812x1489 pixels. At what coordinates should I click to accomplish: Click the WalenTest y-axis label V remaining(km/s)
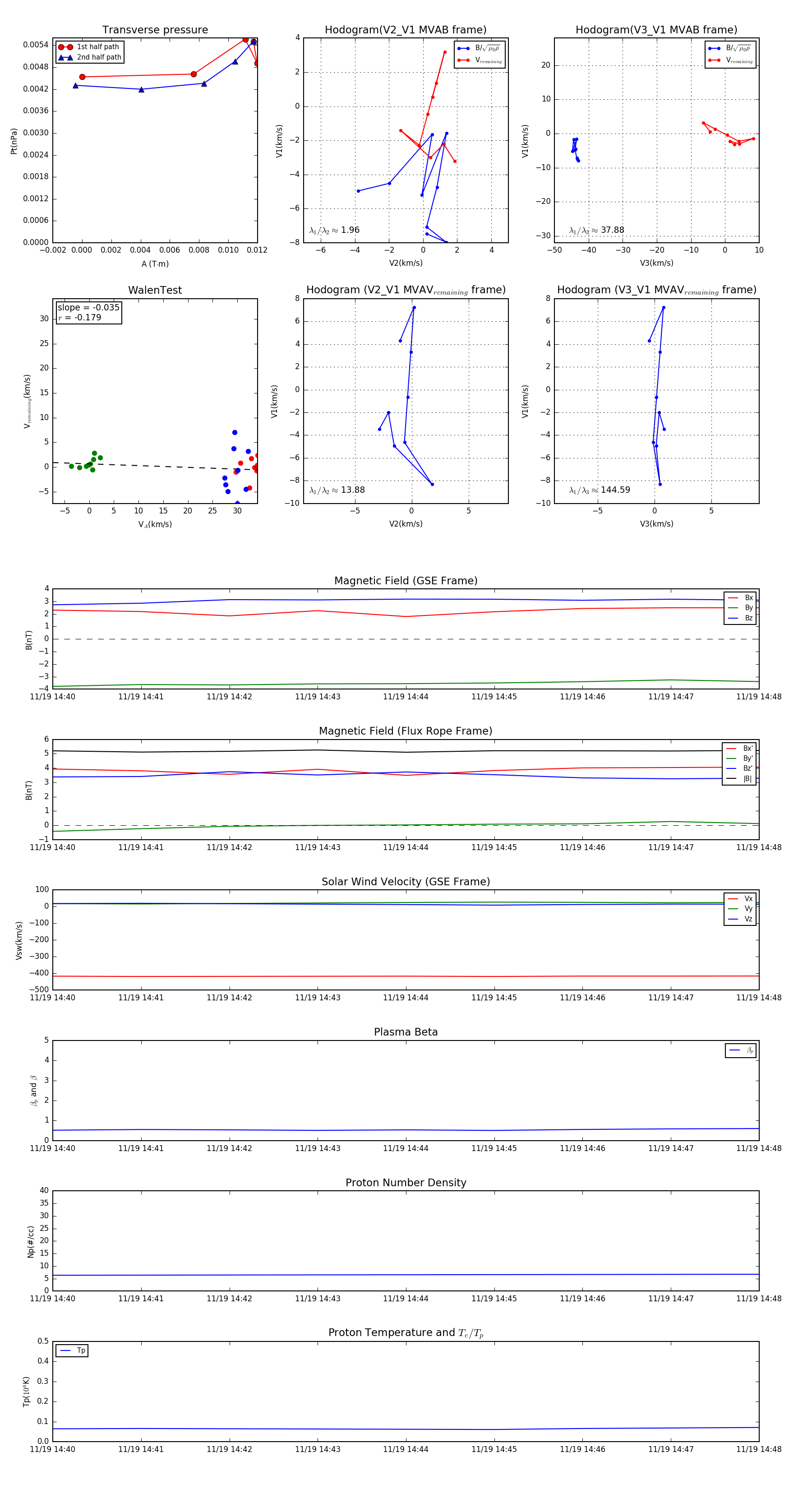point(27,401)
